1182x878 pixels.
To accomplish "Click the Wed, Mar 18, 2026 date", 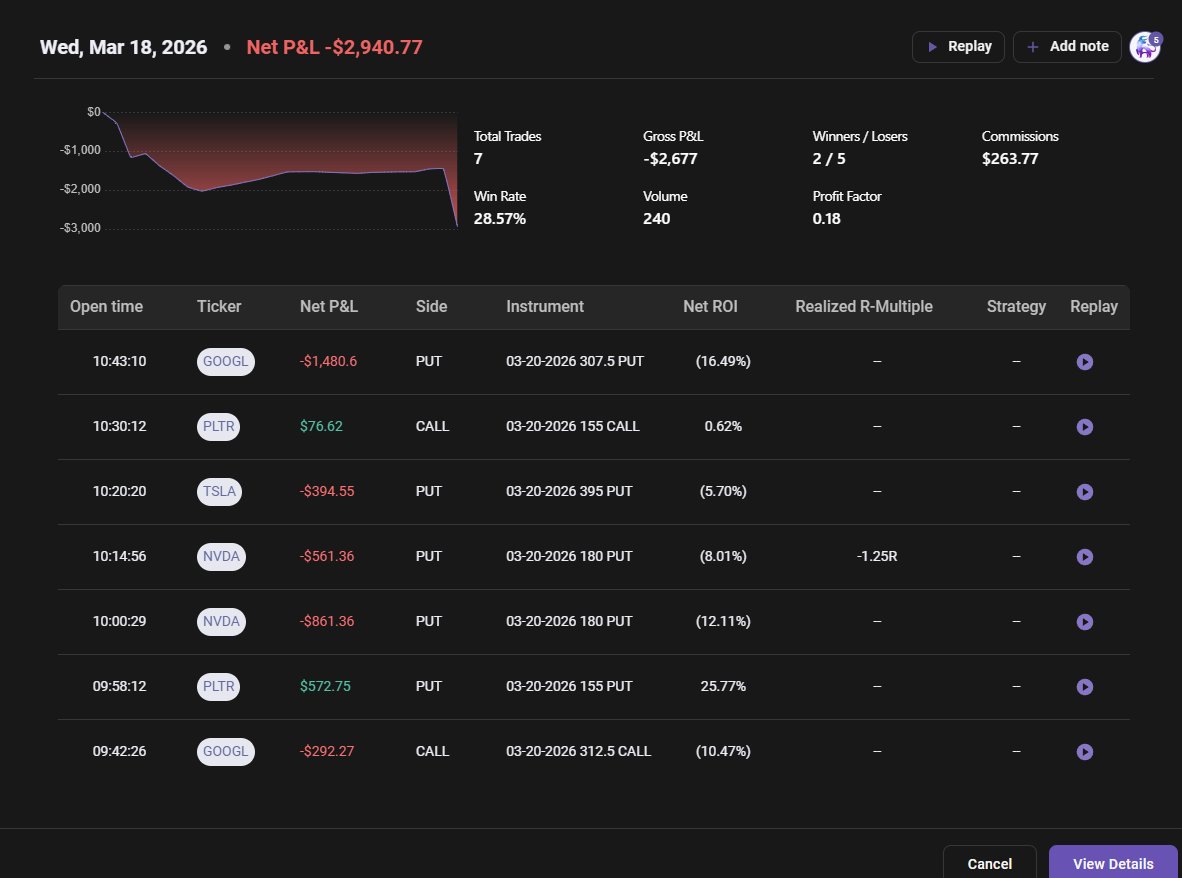I will coord(124,47).
